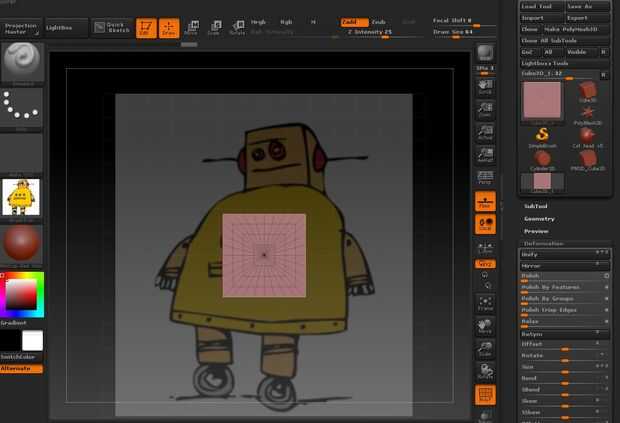Select the black main color swatch
Screen dimensions: 620x423
[x=11, y=341]
